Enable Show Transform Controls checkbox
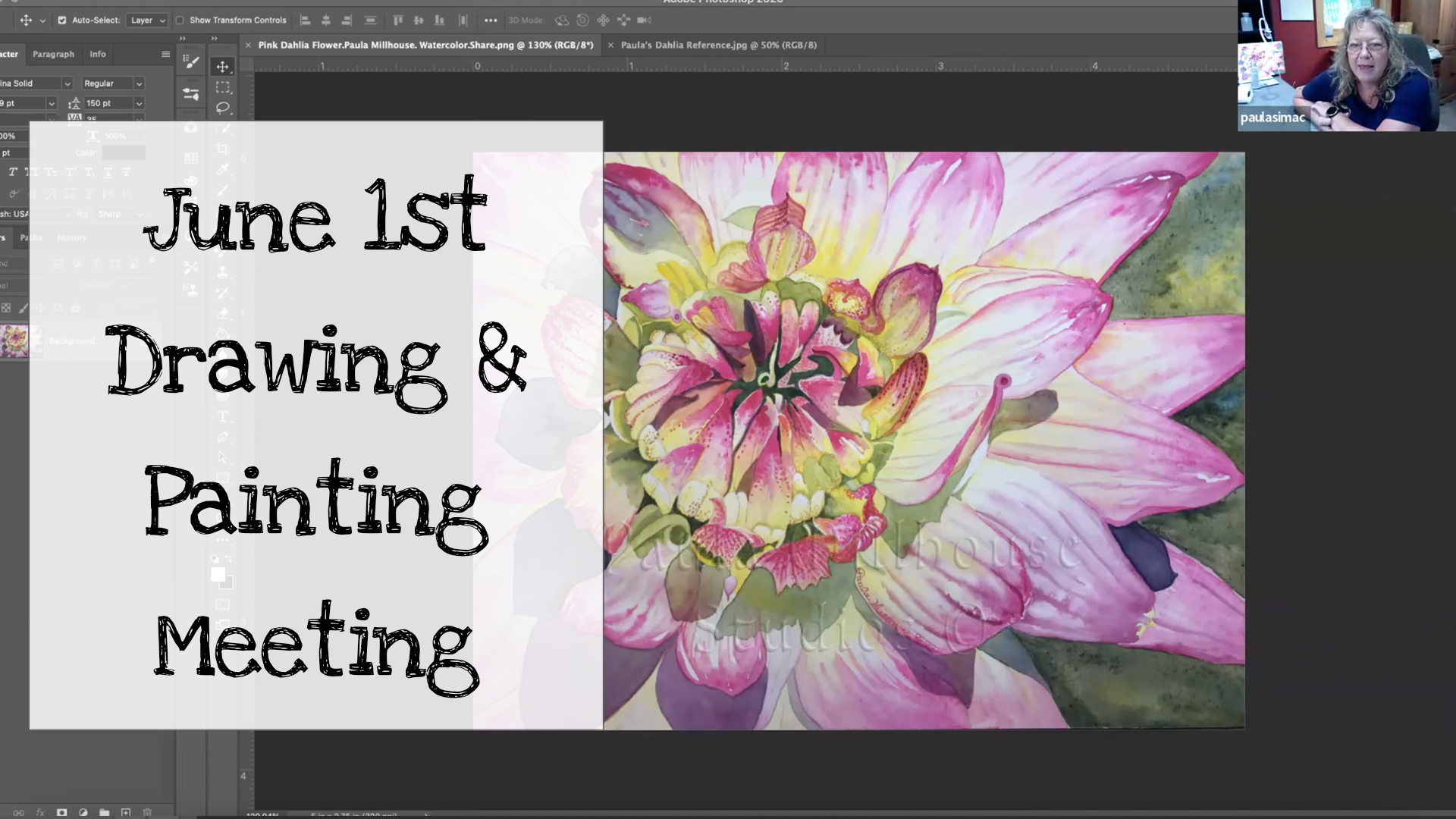The image size is (1456, 819). click(180, 20)
